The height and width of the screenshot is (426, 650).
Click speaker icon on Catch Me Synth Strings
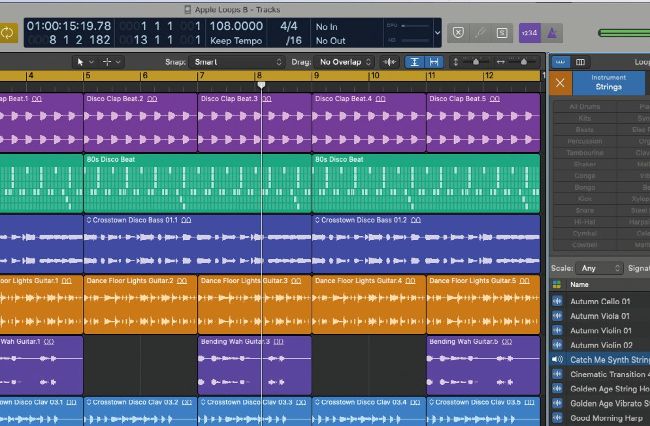click(558, 360)
